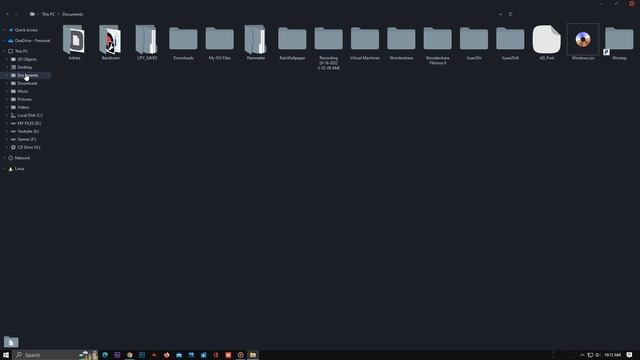Collapse the This PC tree node
Viewport: 640px width, 360px height.
point(4,51)
